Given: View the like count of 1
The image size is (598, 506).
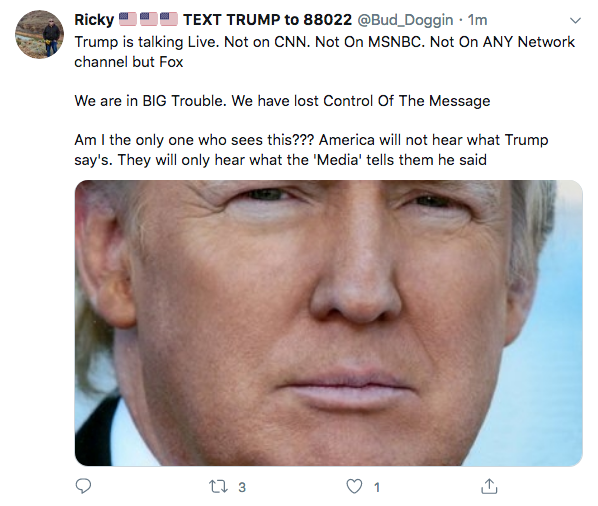Looking at the screenshot, I should pos(377,487).
